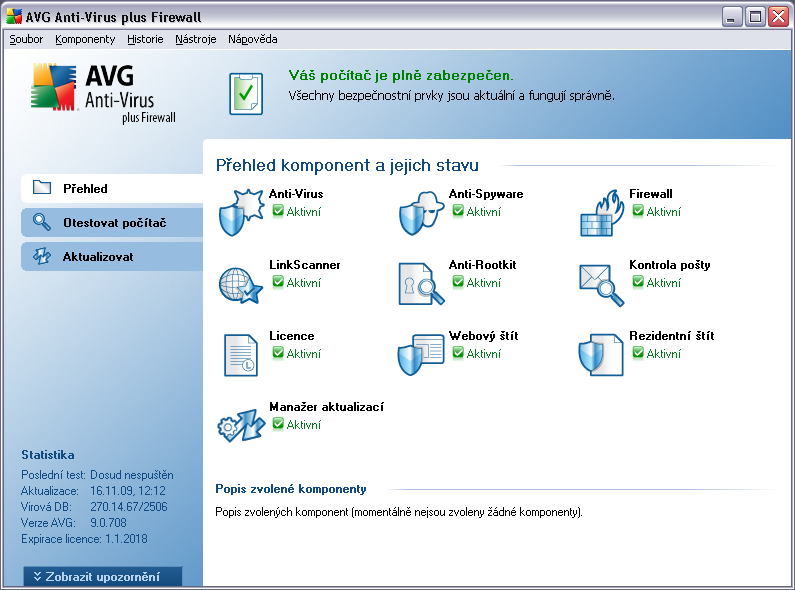This screenshot has height=590, width=795.
Task: Click the Aktualizovat button
Action: tap(112, 256)
